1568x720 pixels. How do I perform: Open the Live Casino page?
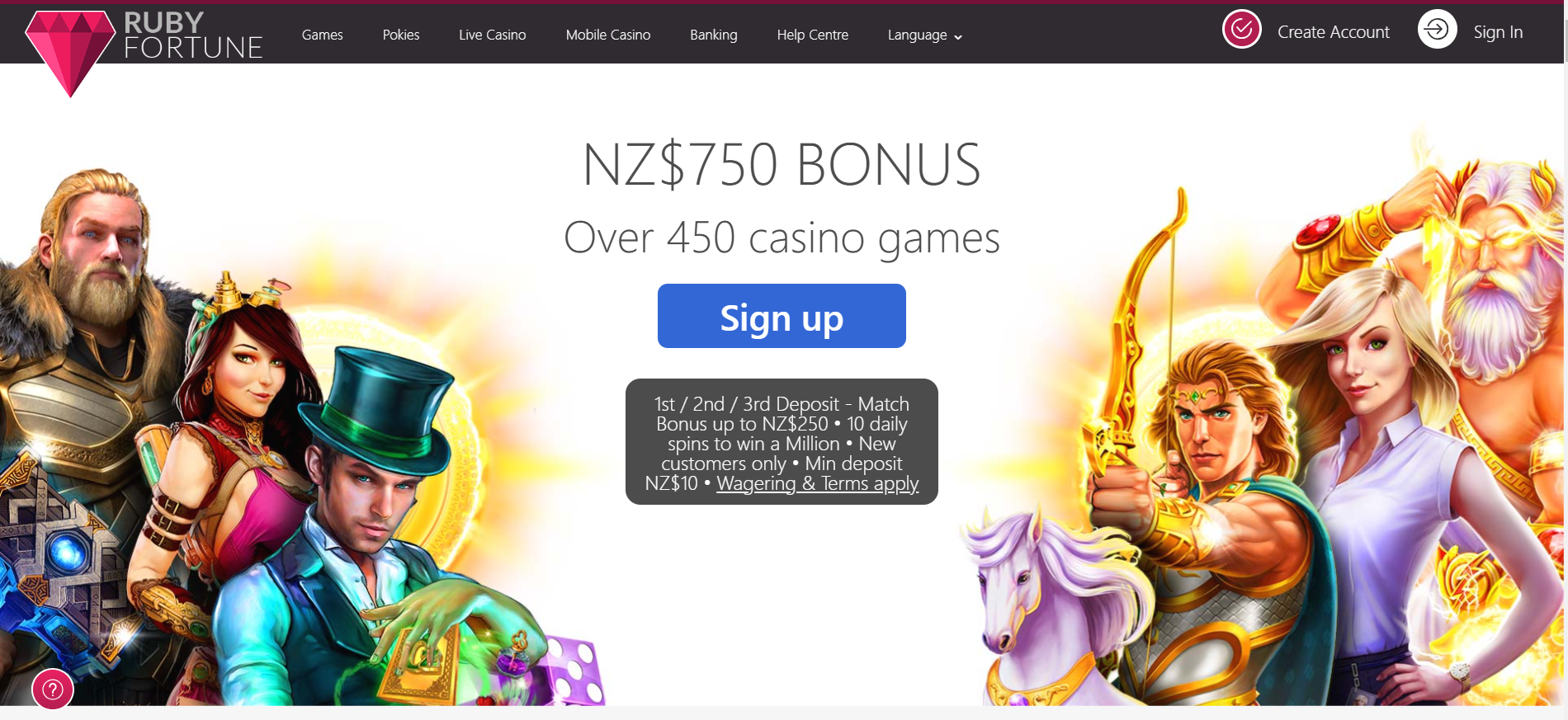492,35
